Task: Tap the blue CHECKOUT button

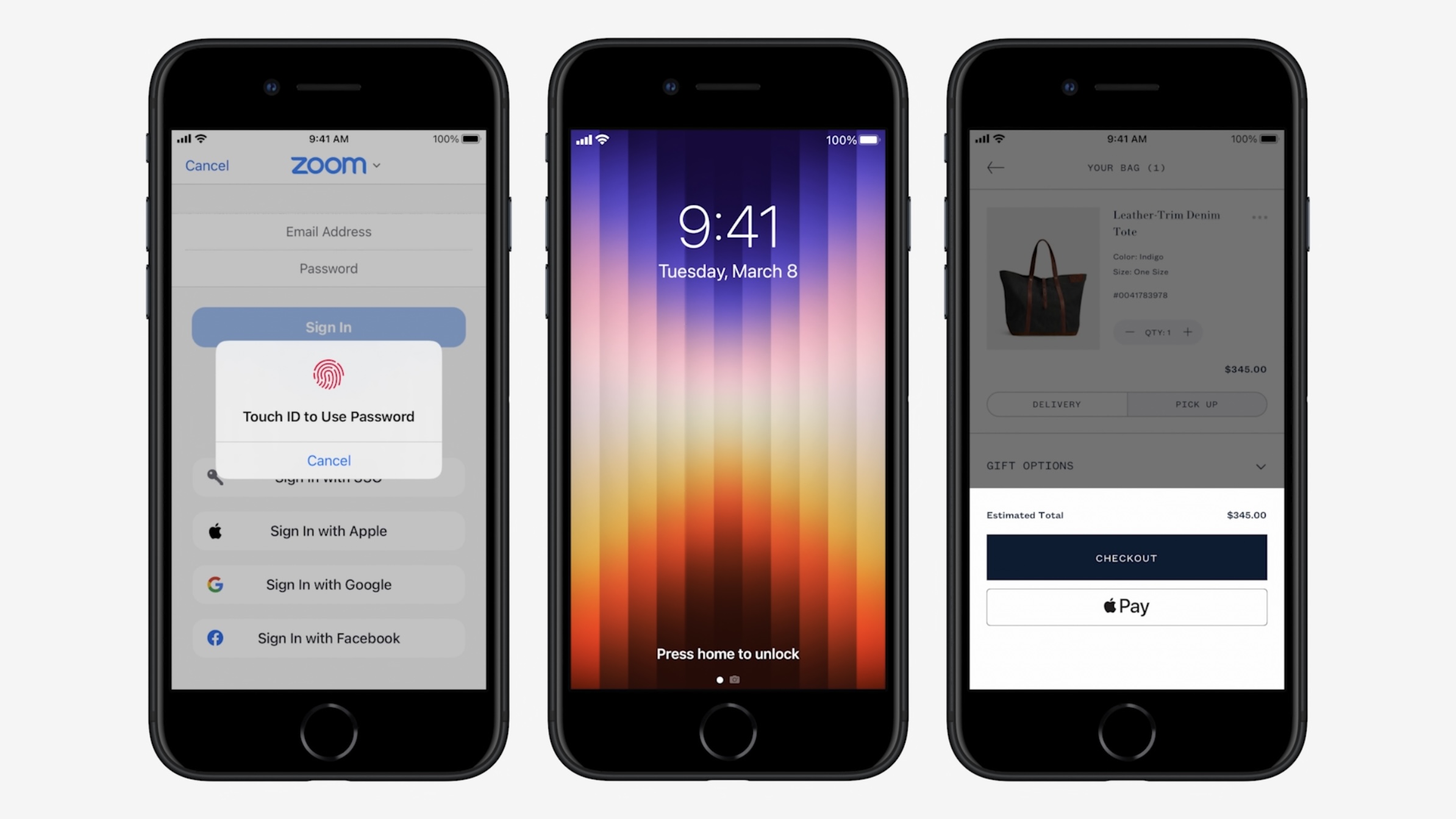Action: [x=1125, y=557]
